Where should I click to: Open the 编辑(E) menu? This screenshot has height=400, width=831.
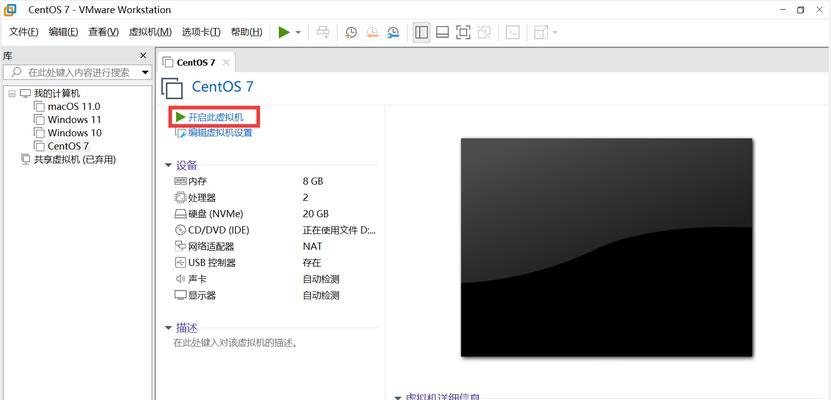(64, 32)
